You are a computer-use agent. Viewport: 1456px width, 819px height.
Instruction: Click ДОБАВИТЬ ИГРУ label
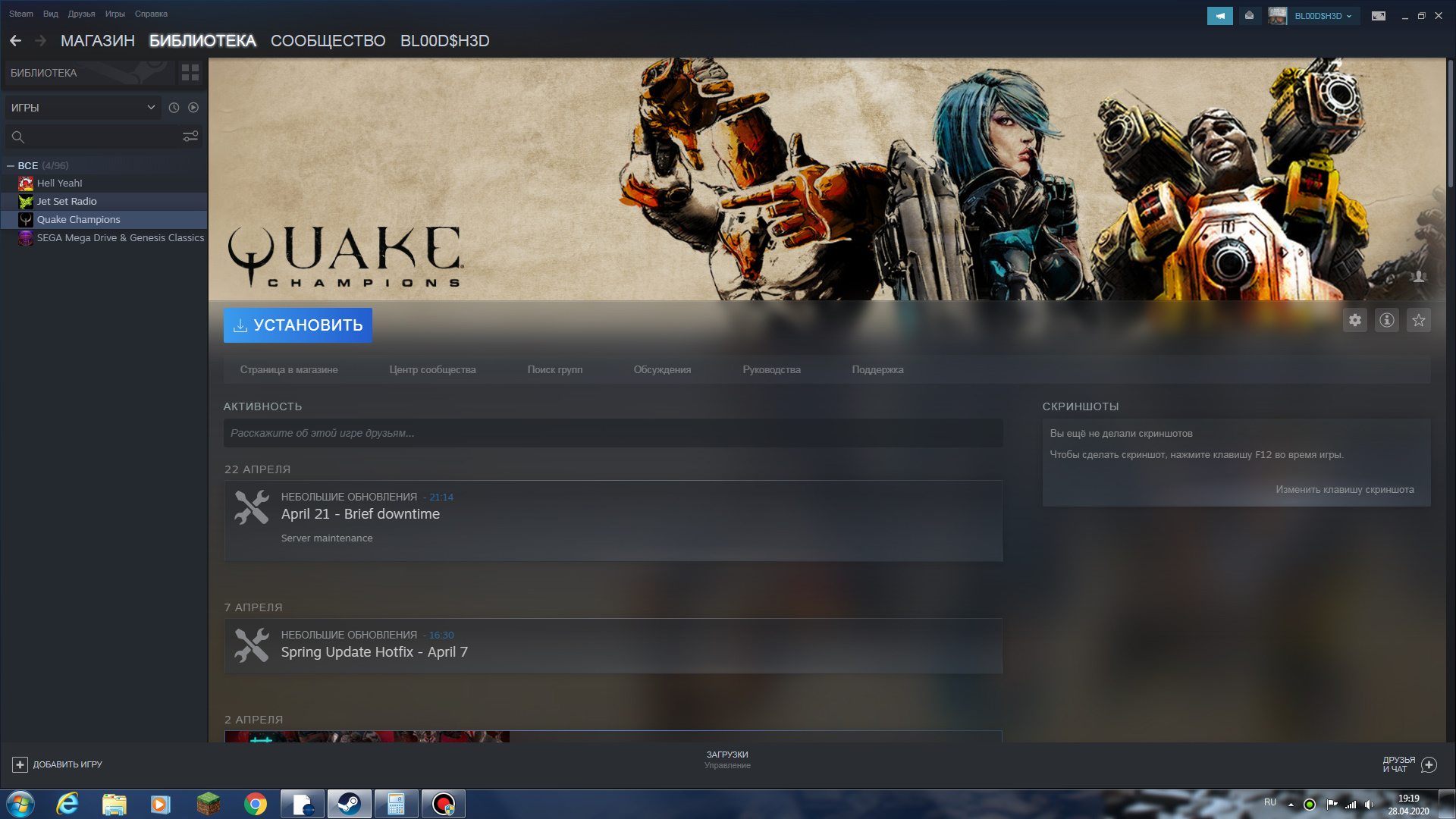pyautogui.click(x=67, y=764)
